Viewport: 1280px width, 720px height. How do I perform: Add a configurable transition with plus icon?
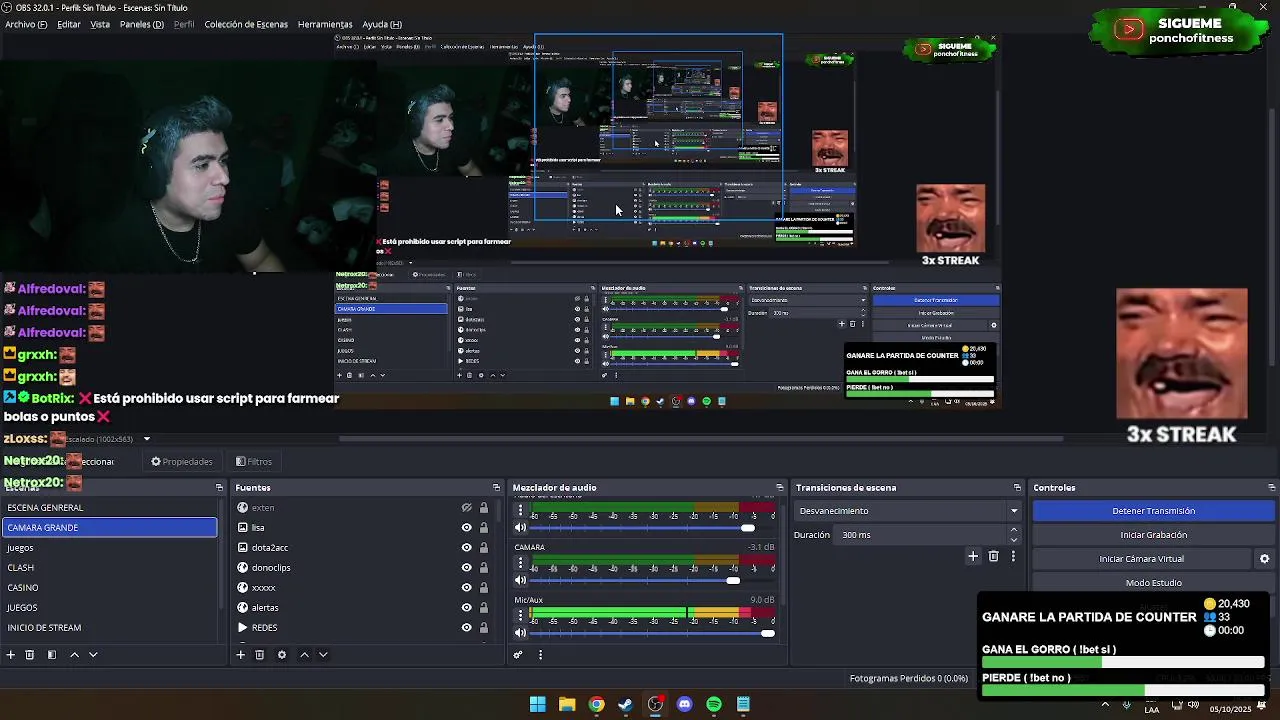pyautogui.click(x=973, y=556)
